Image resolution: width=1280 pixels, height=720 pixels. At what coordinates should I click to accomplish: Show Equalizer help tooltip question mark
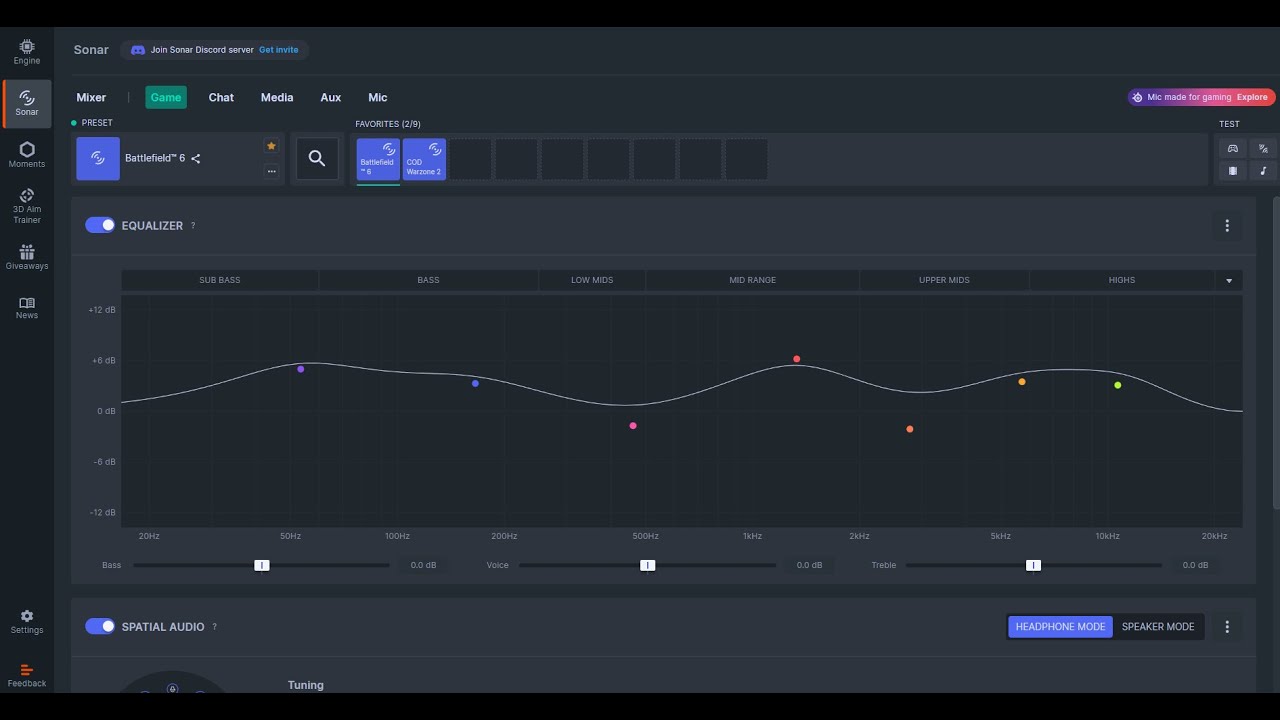click(x=193, y=226)
